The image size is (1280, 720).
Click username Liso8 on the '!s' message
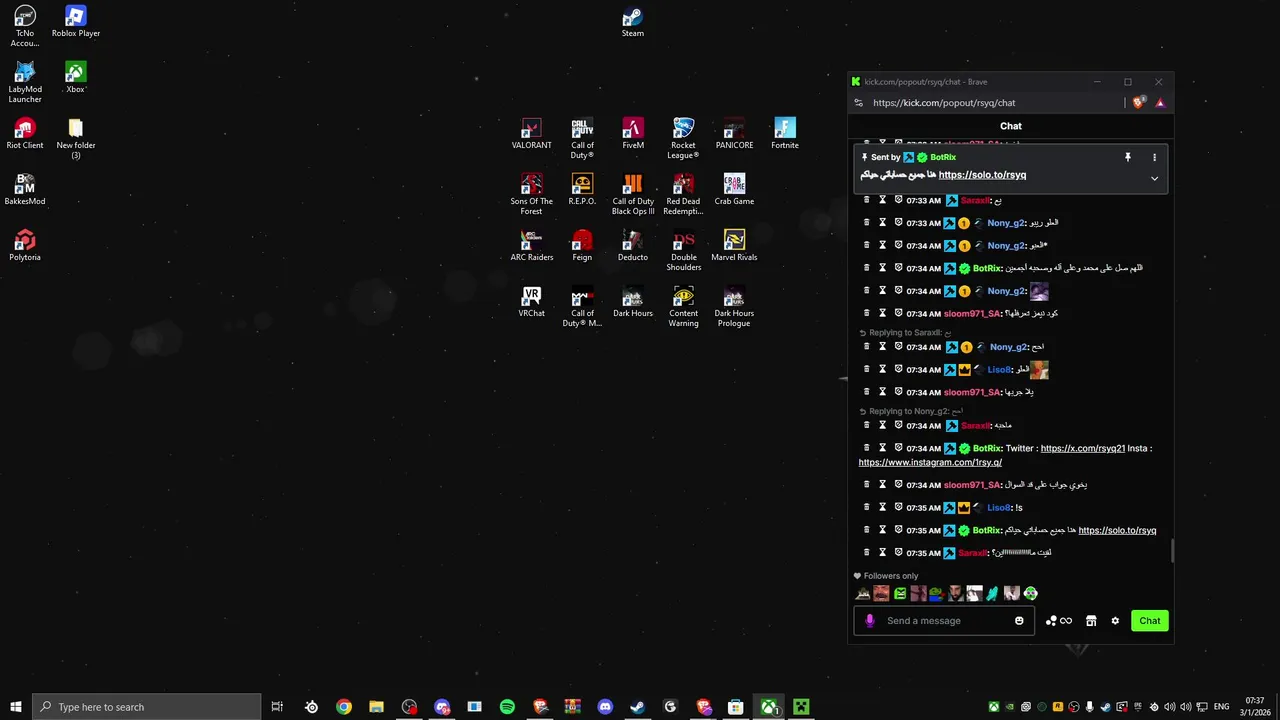[x=998, y=507]
